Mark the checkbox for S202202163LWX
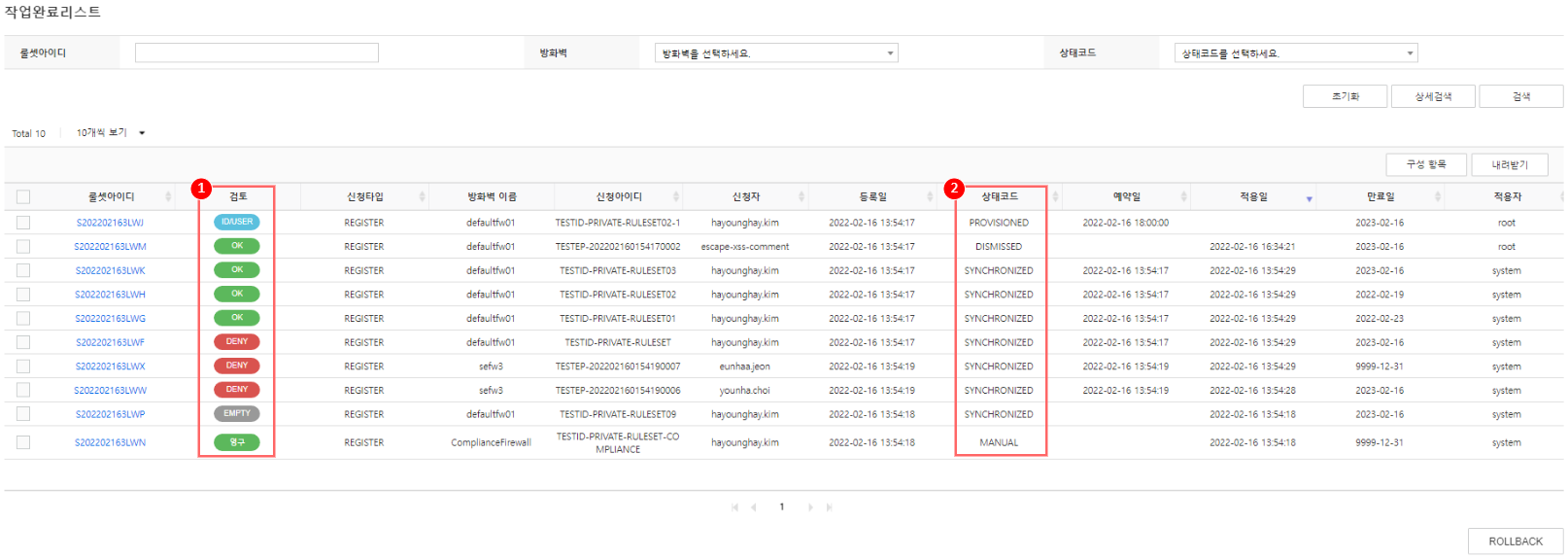The width and height of the screenshot is (1568, 559). (x=23, y=367)
